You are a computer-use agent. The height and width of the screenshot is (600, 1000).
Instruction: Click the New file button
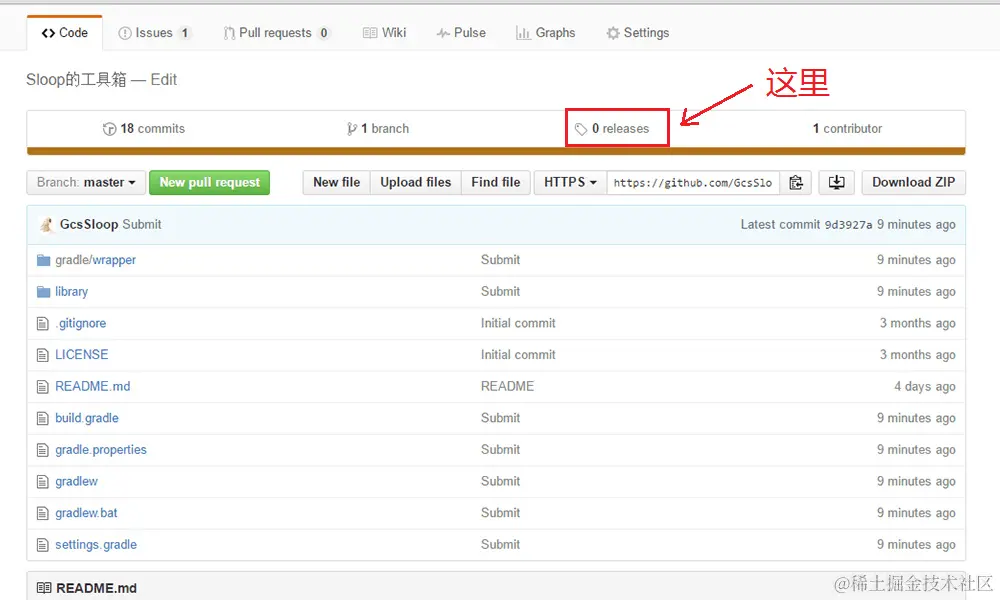(336, 182)
